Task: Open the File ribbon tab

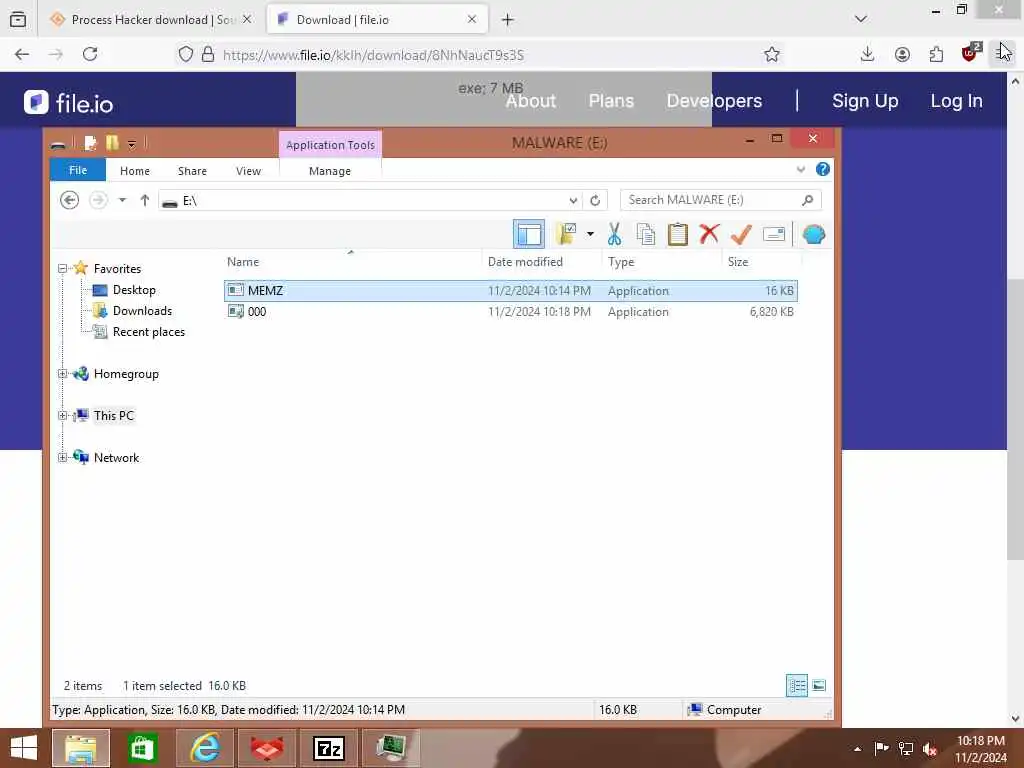Action: 78,170
